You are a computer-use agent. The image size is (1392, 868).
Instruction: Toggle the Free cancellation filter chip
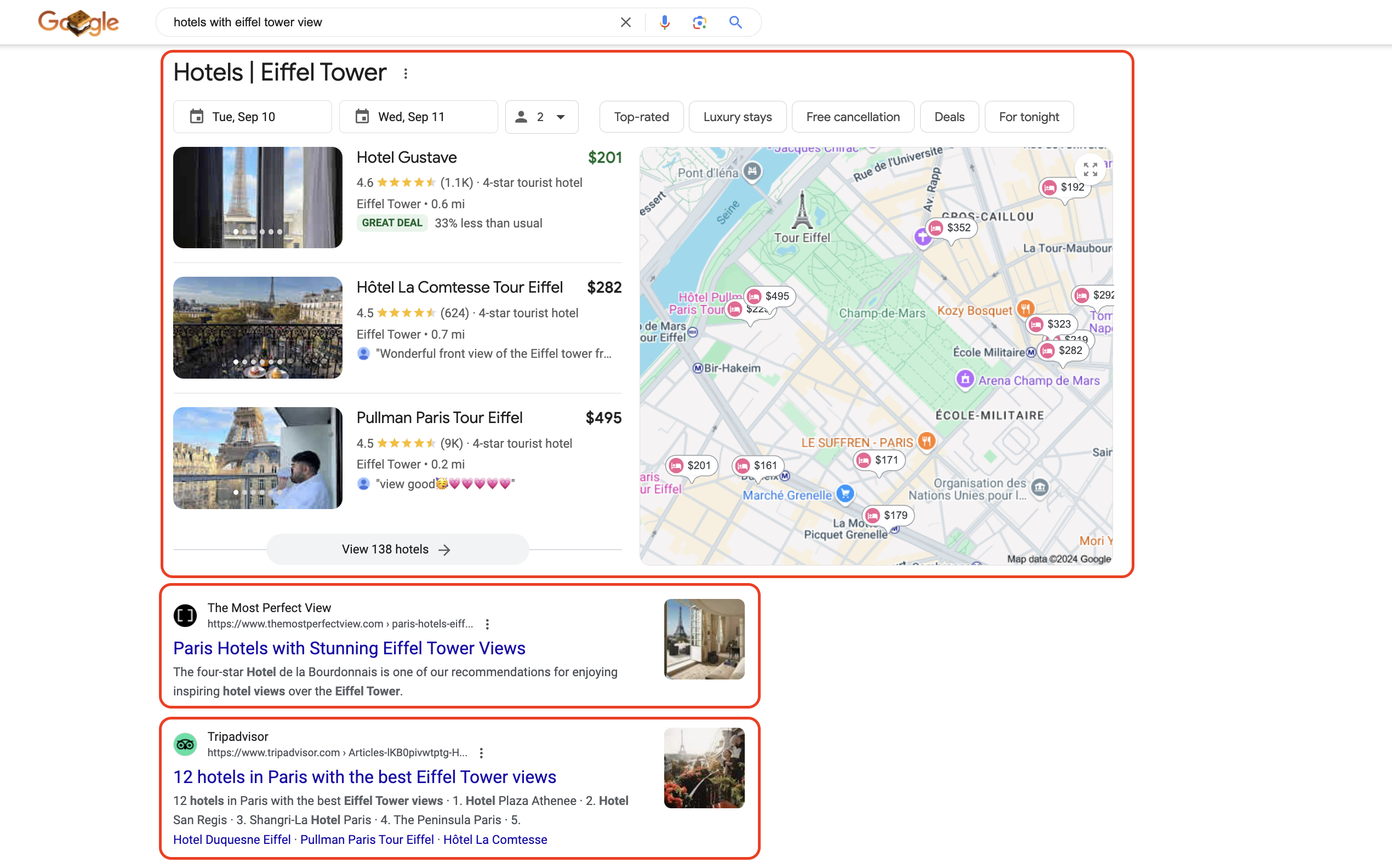click(852, 117)
